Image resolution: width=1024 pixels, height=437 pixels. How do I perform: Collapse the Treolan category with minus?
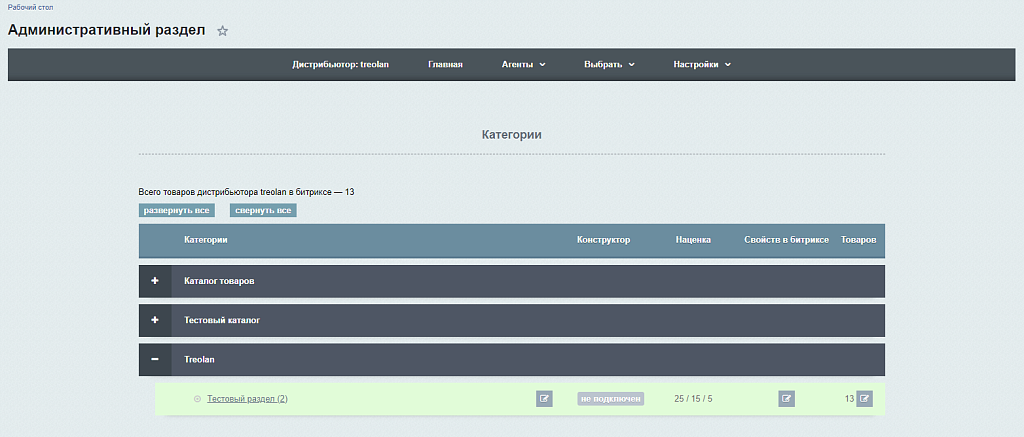pos(155,359)
